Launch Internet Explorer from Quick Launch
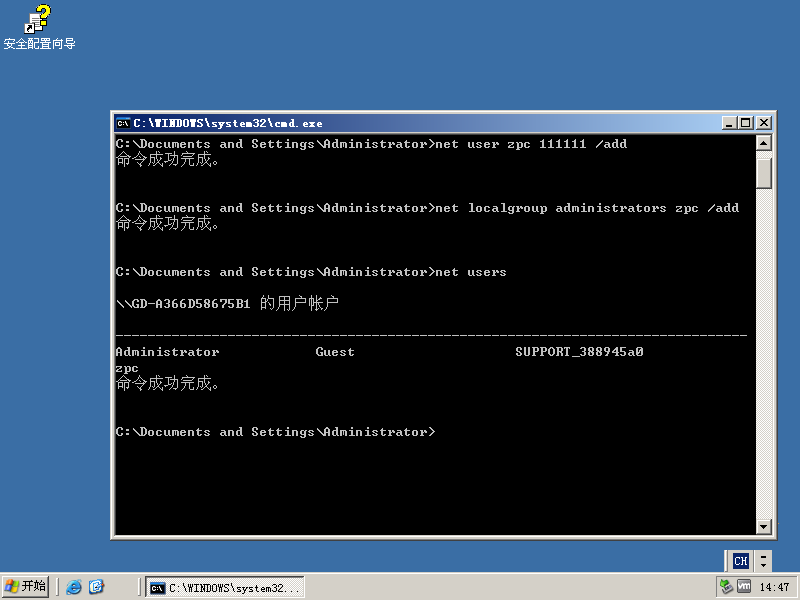Image resolution: width=800 pixels, height=600 pixels. pyautogui.click(x=74, y=587)
